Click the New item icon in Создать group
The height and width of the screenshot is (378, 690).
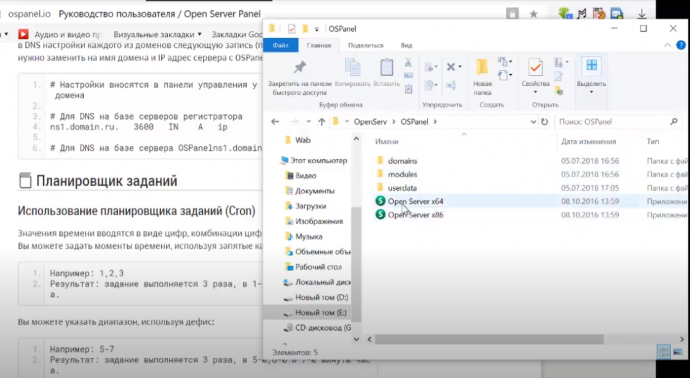coord(504,62)
